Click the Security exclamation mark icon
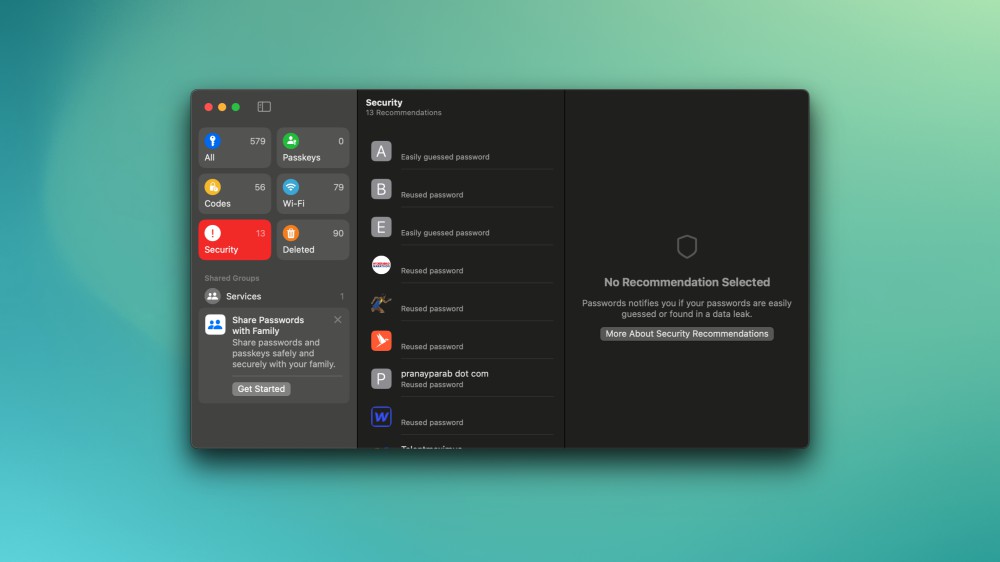Viewport: 1000px width, 562px height. (212, 233)
